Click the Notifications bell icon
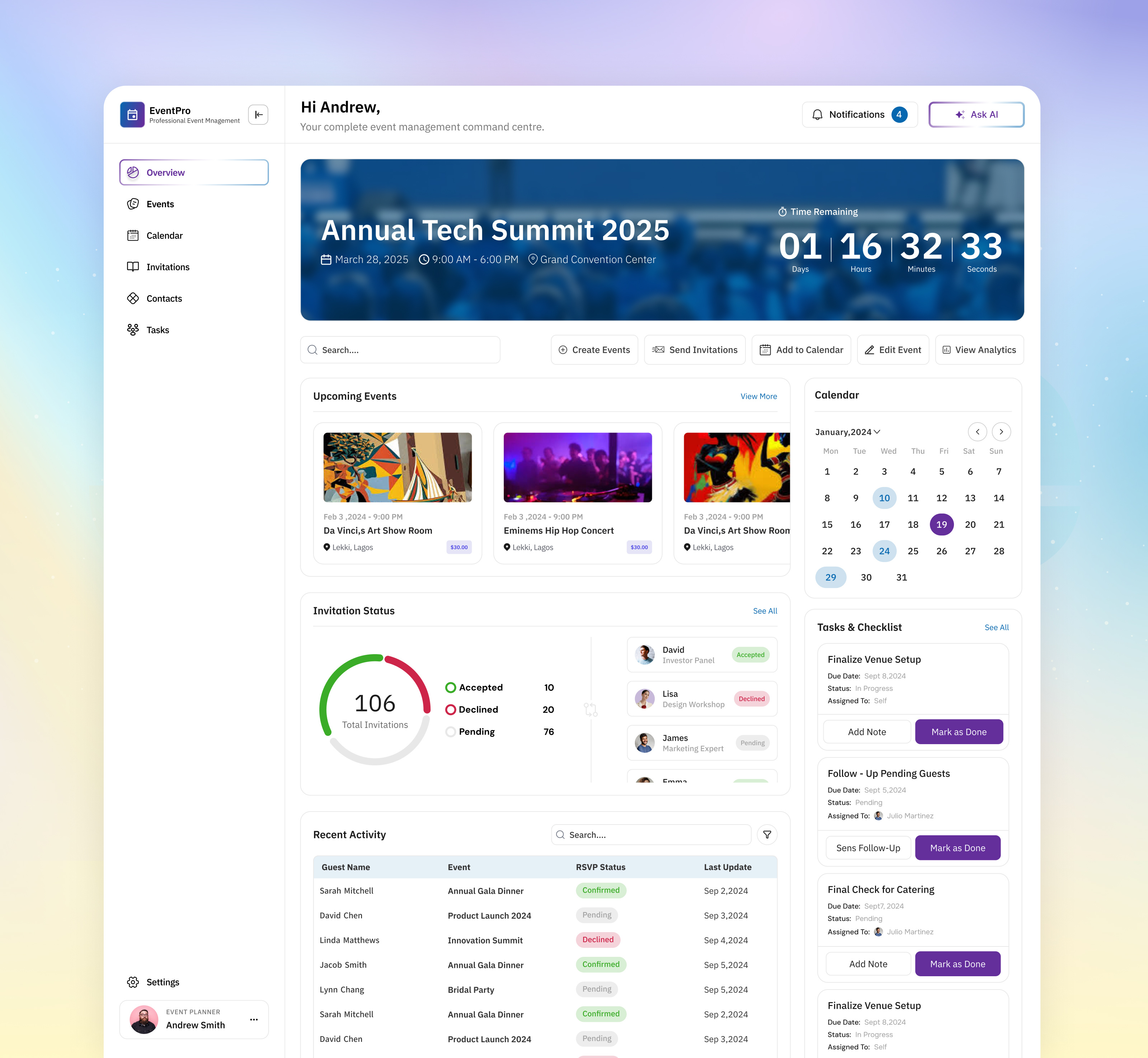The height and width of the screenshot is (1058, 1148). pyautogui.click(x=818, y=114)
